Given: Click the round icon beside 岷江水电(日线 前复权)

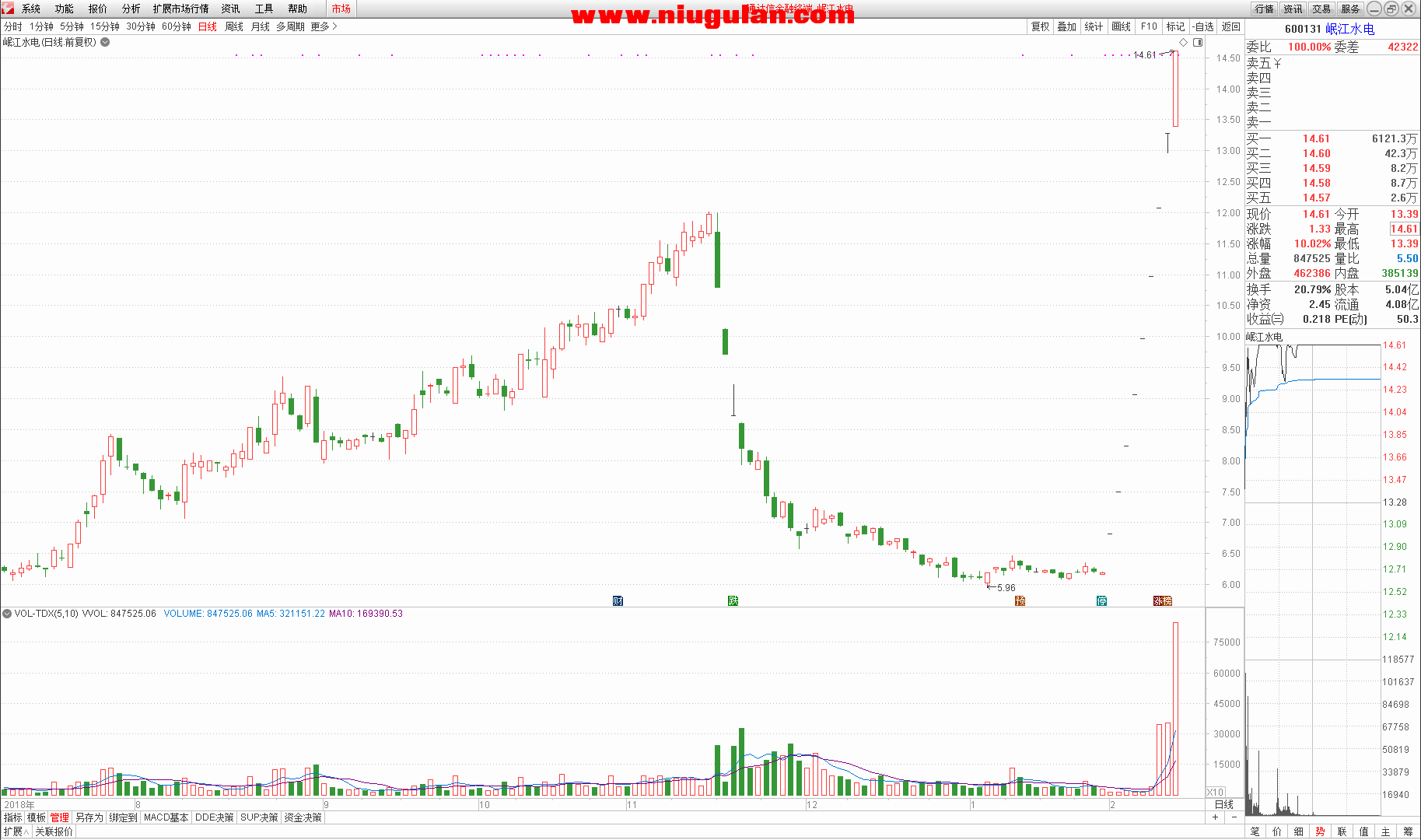Looking at the screenshot, I should (x=105, y=42).
